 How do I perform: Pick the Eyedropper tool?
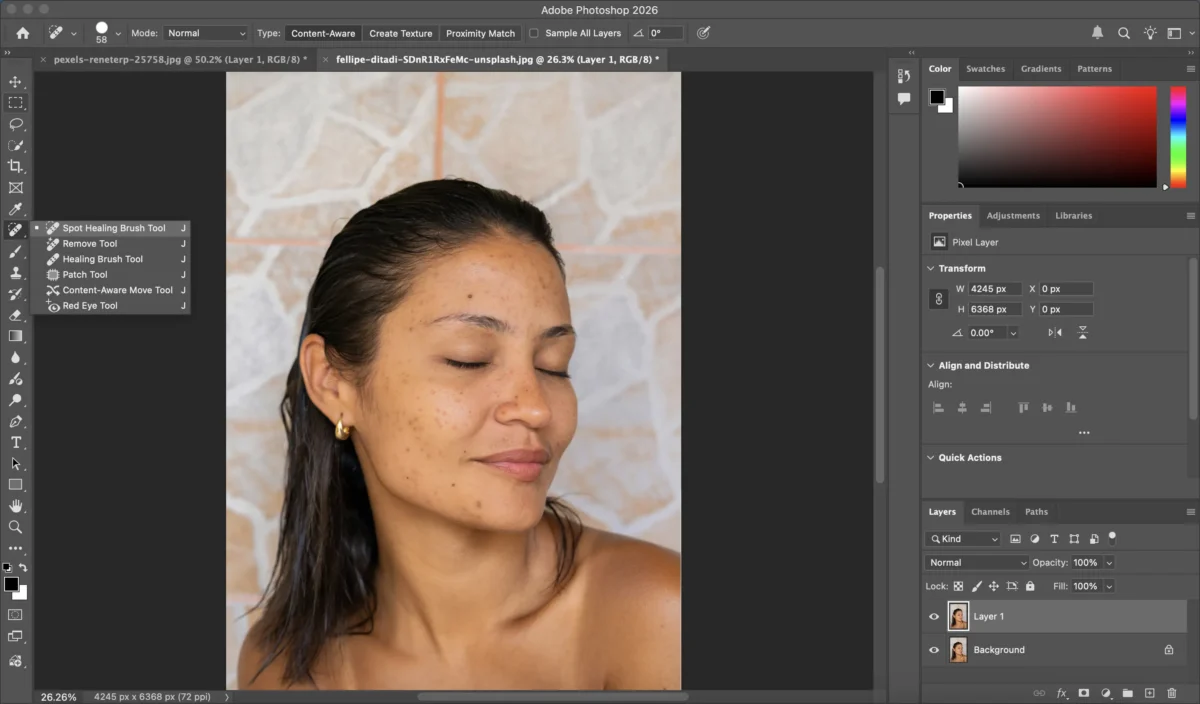tap(15, 209)
